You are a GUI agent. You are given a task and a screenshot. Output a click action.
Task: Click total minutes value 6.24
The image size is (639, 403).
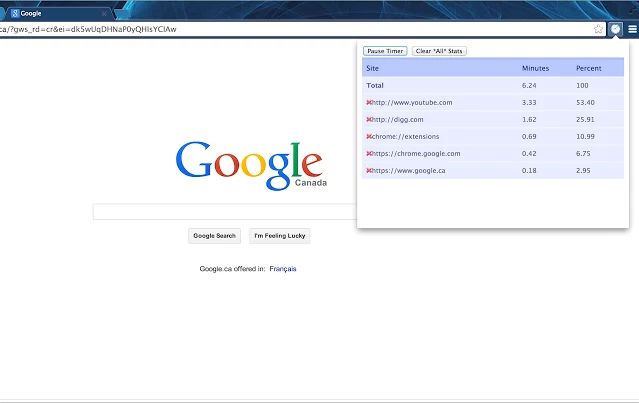[529, 86]
